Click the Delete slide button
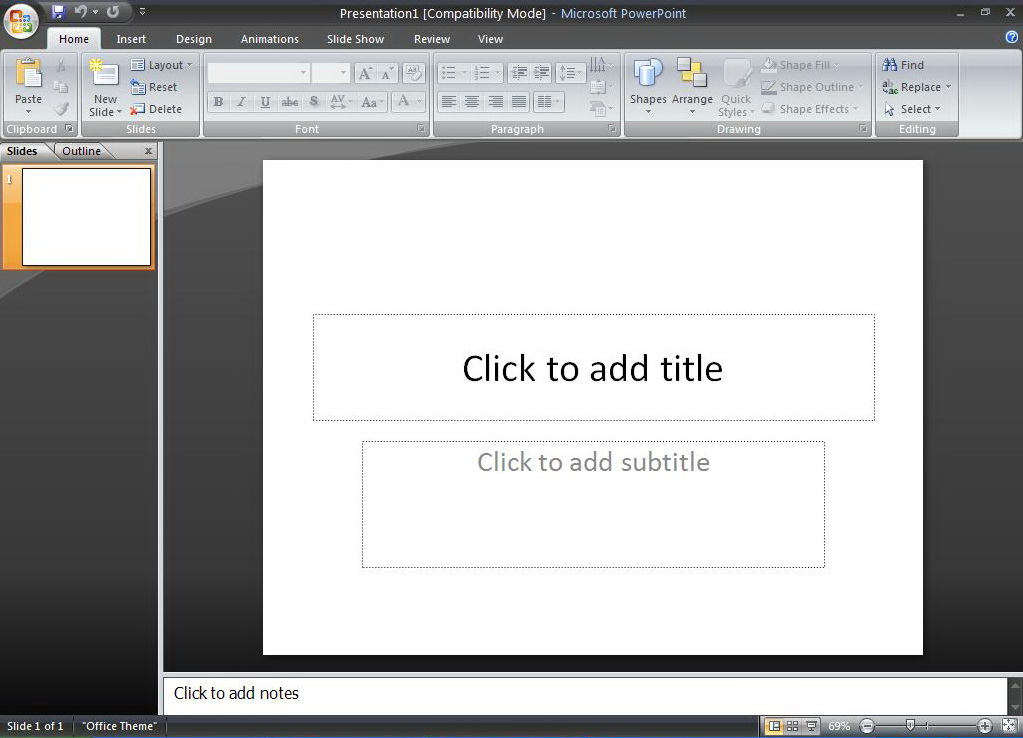1023x738 pixels. coord(157,109)
